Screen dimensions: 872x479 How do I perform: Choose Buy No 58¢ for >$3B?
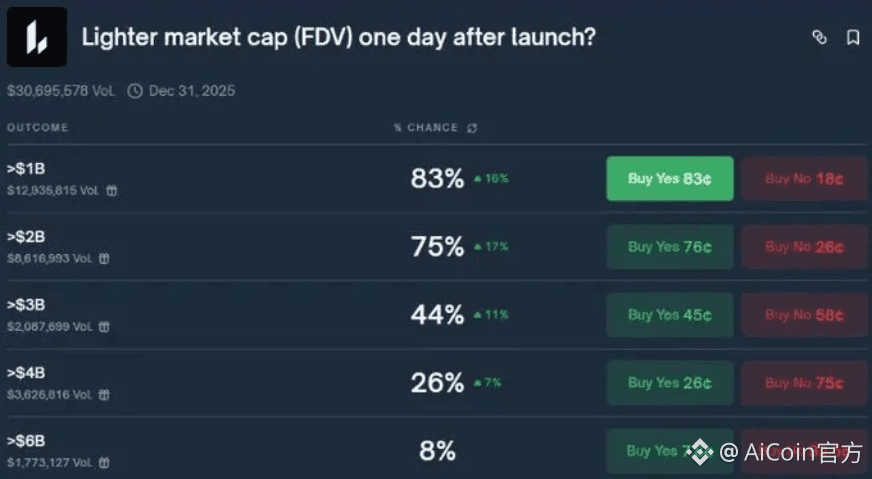(804, 315)
